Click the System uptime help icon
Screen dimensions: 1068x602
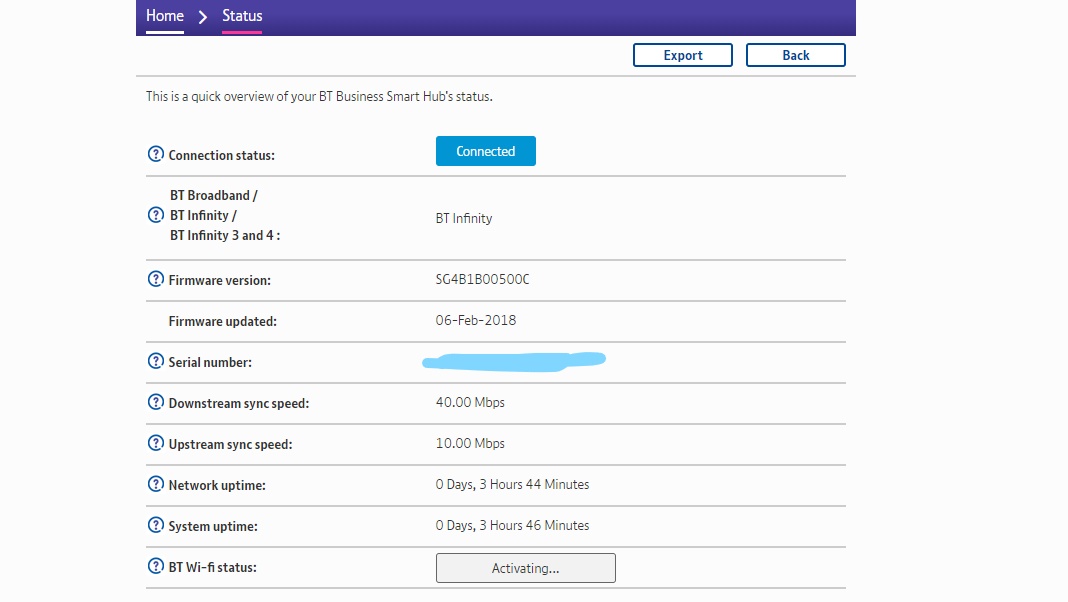[x=156, y=525]
